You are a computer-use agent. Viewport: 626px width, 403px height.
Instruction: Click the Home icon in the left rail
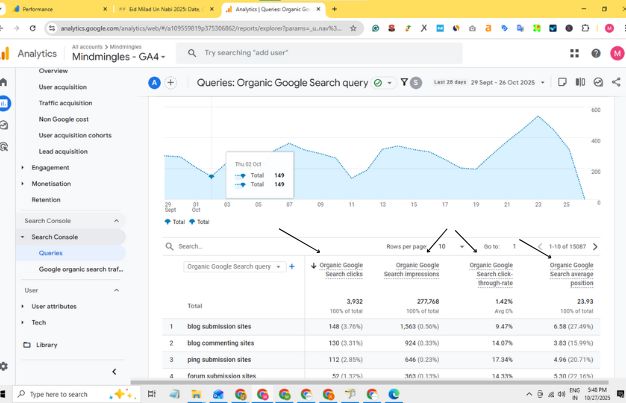pos(4,82)
